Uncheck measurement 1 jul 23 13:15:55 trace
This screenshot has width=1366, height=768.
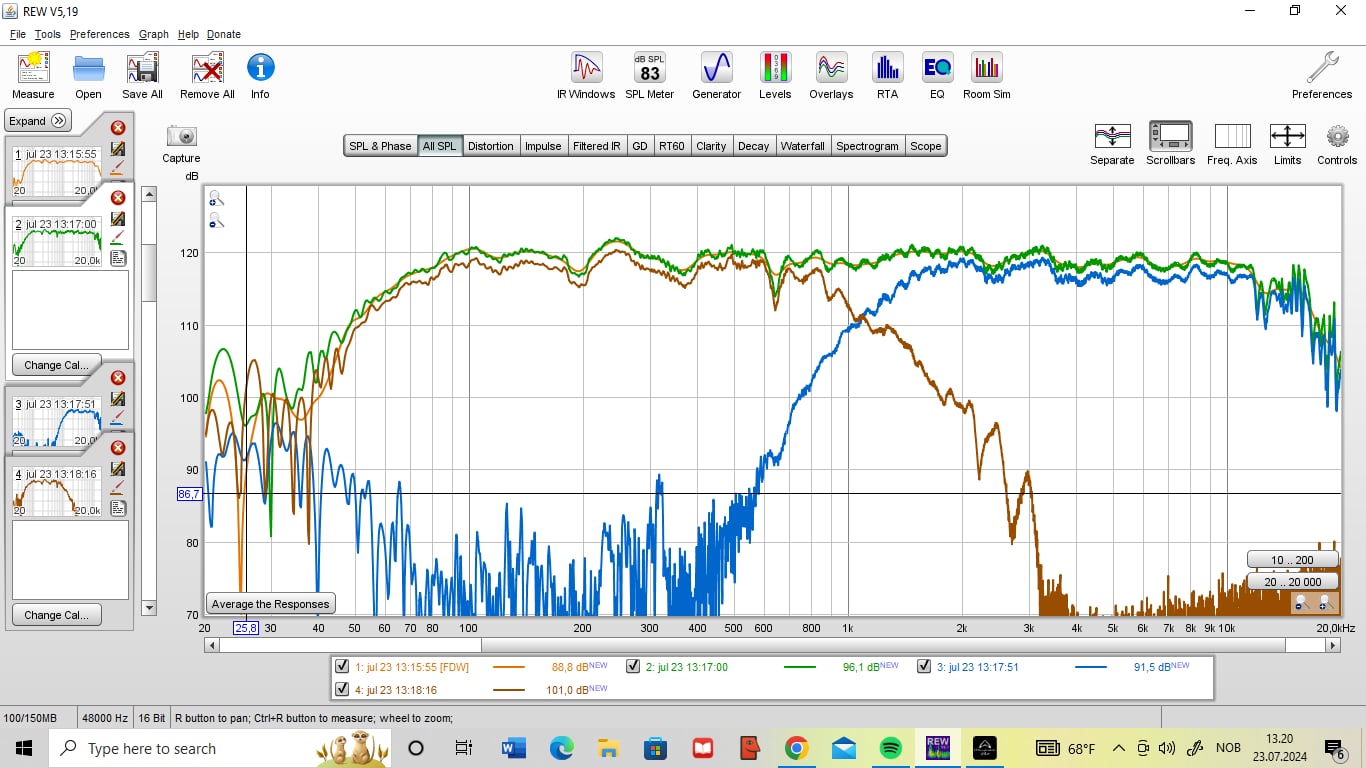pos(342,667)
